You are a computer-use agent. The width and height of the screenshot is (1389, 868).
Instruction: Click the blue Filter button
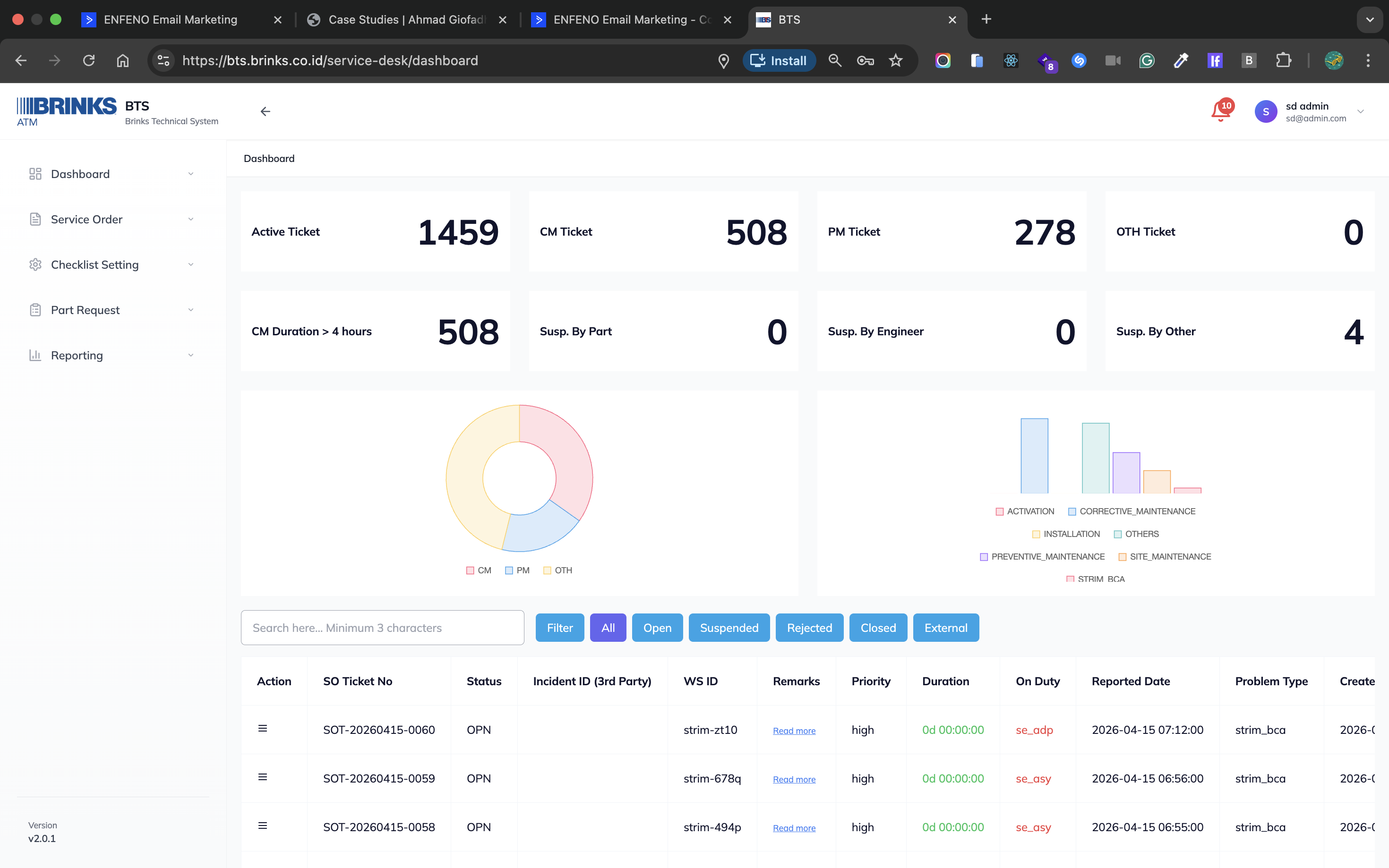559,628
